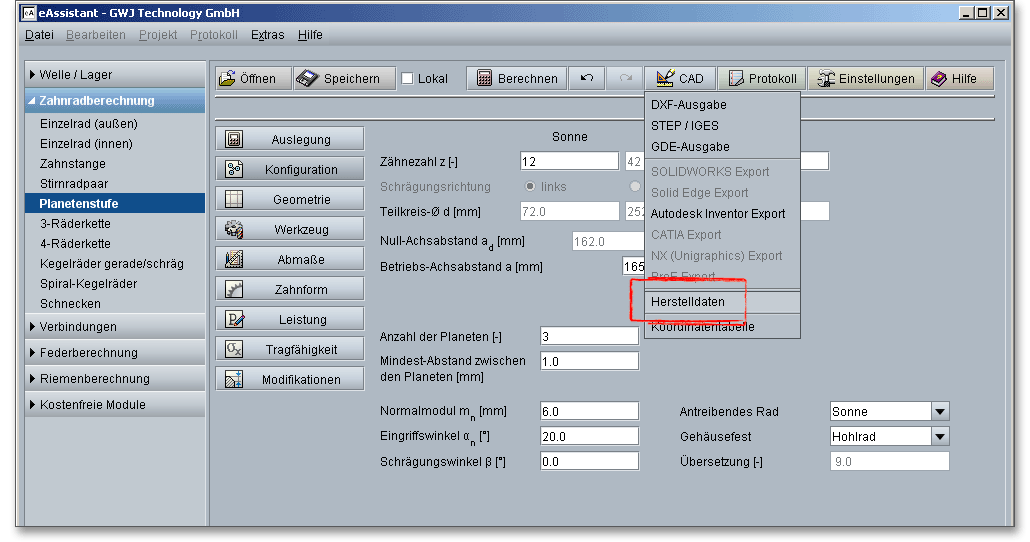
Task: Run calculation with the Berechnen calculator icon
Action: (x=517, y=79)
